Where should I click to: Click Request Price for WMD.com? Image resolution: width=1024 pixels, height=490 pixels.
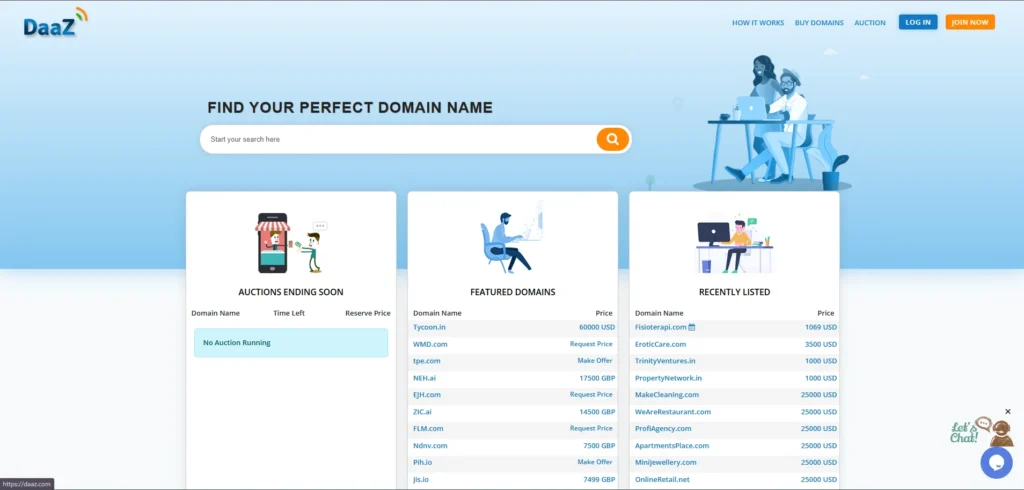[591, 344]
